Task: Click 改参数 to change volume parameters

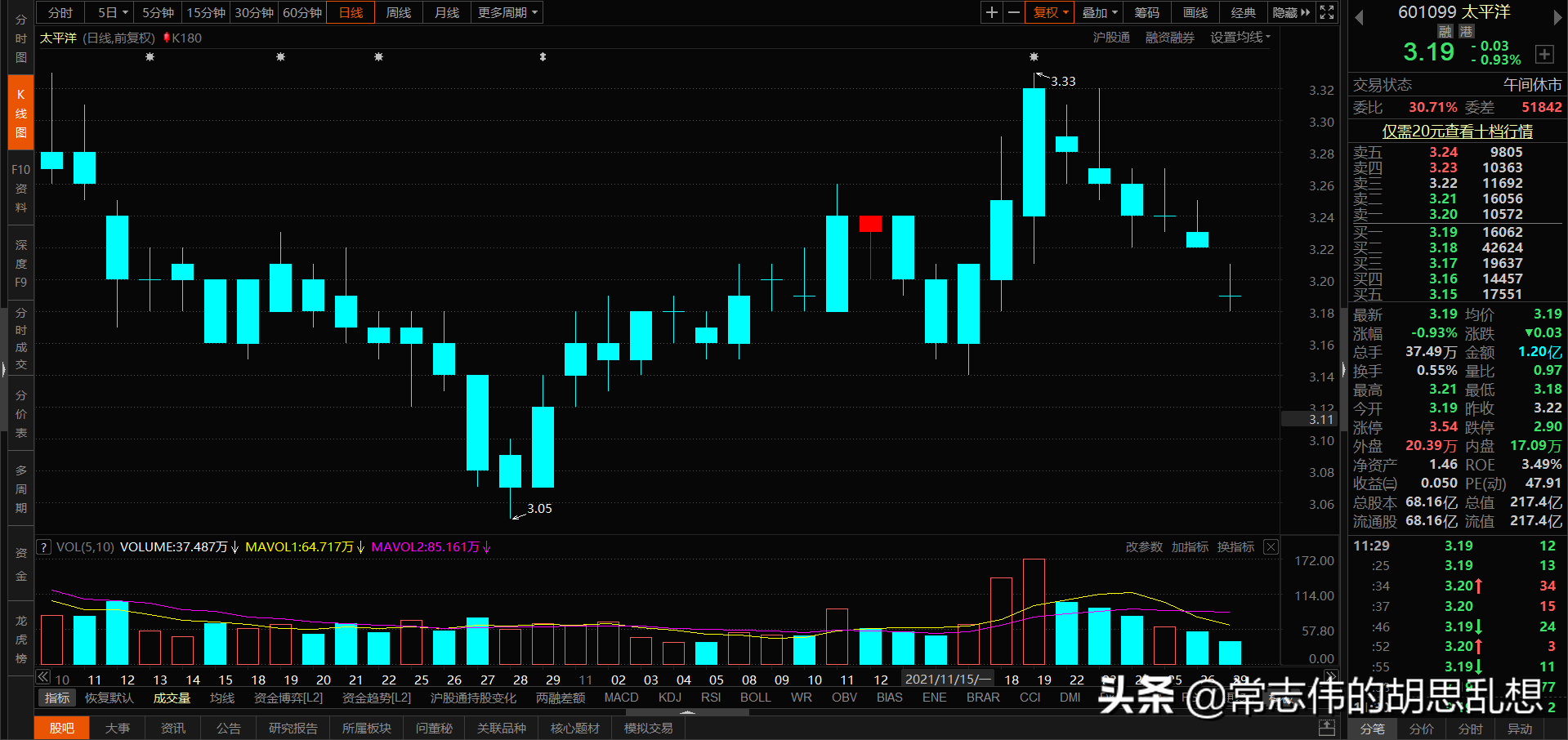Action: coord(1144,547)
